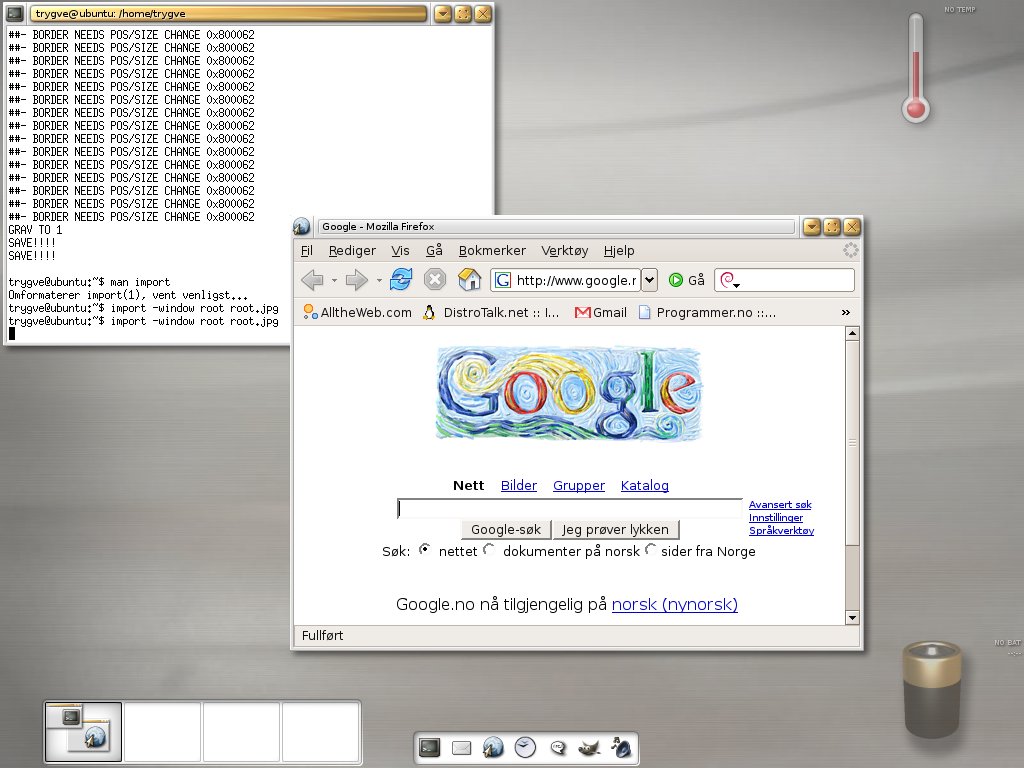Viewport: 1024px width, 768px height.
Task: Click the Firefox vertical scrollbar thumb
Action: coord(852,443)
